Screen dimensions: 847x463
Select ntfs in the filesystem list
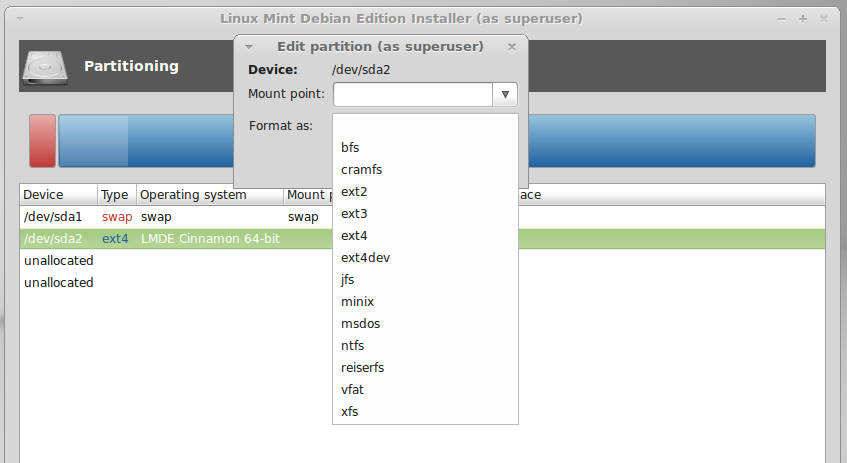[x=425, y=345]
